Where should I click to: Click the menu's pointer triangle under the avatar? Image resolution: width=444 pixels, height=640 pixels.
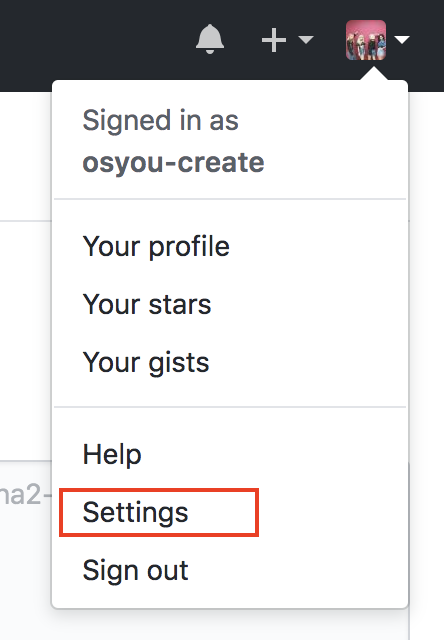(374, 74)
